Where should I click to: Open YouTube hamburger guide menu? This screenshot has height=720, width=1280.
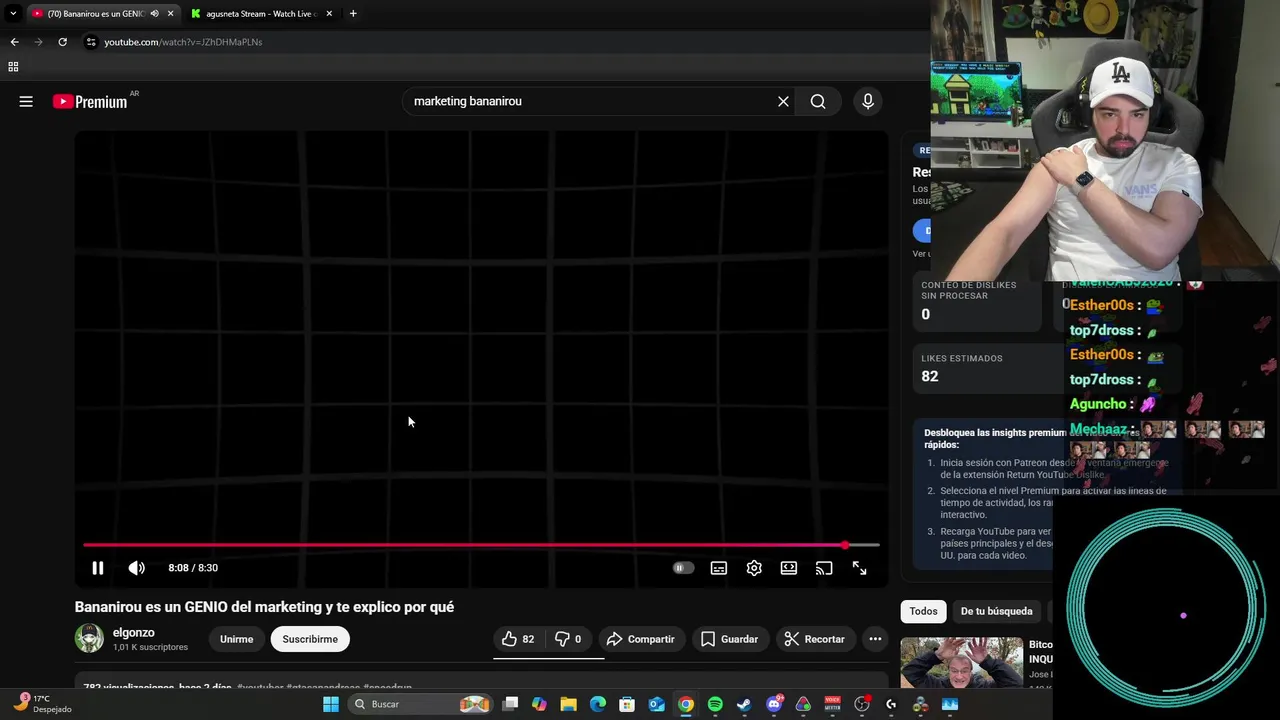click(x=26, y=101)
